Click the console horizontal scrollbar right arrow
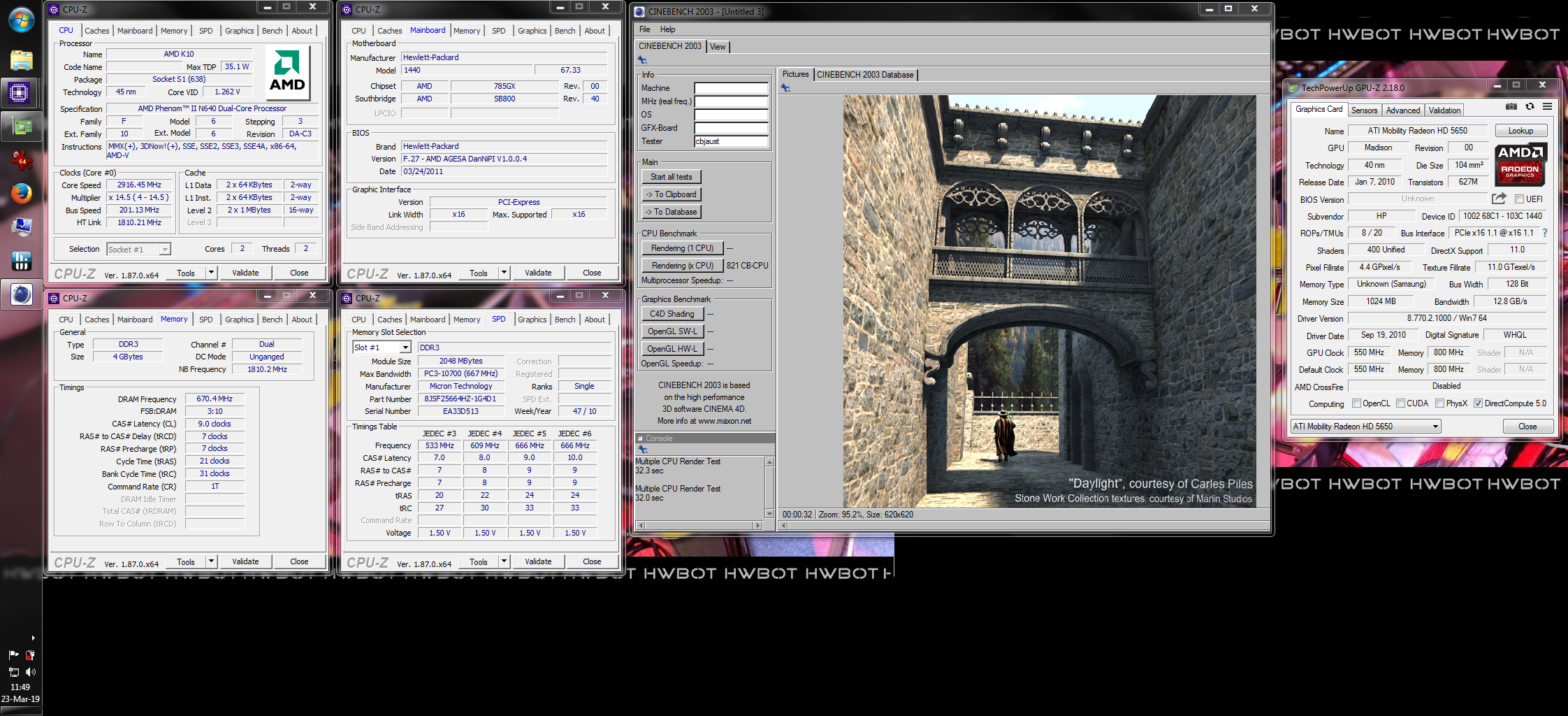 pos(757,525)
